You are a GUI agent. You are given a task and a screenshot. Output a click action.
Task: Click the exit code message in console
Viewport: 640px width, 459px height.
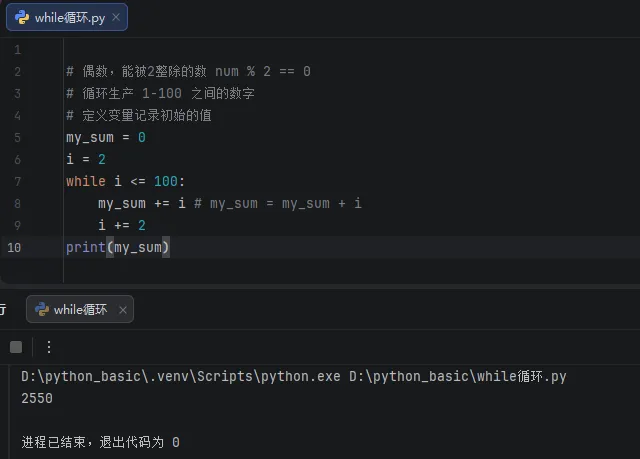(100, 442)
